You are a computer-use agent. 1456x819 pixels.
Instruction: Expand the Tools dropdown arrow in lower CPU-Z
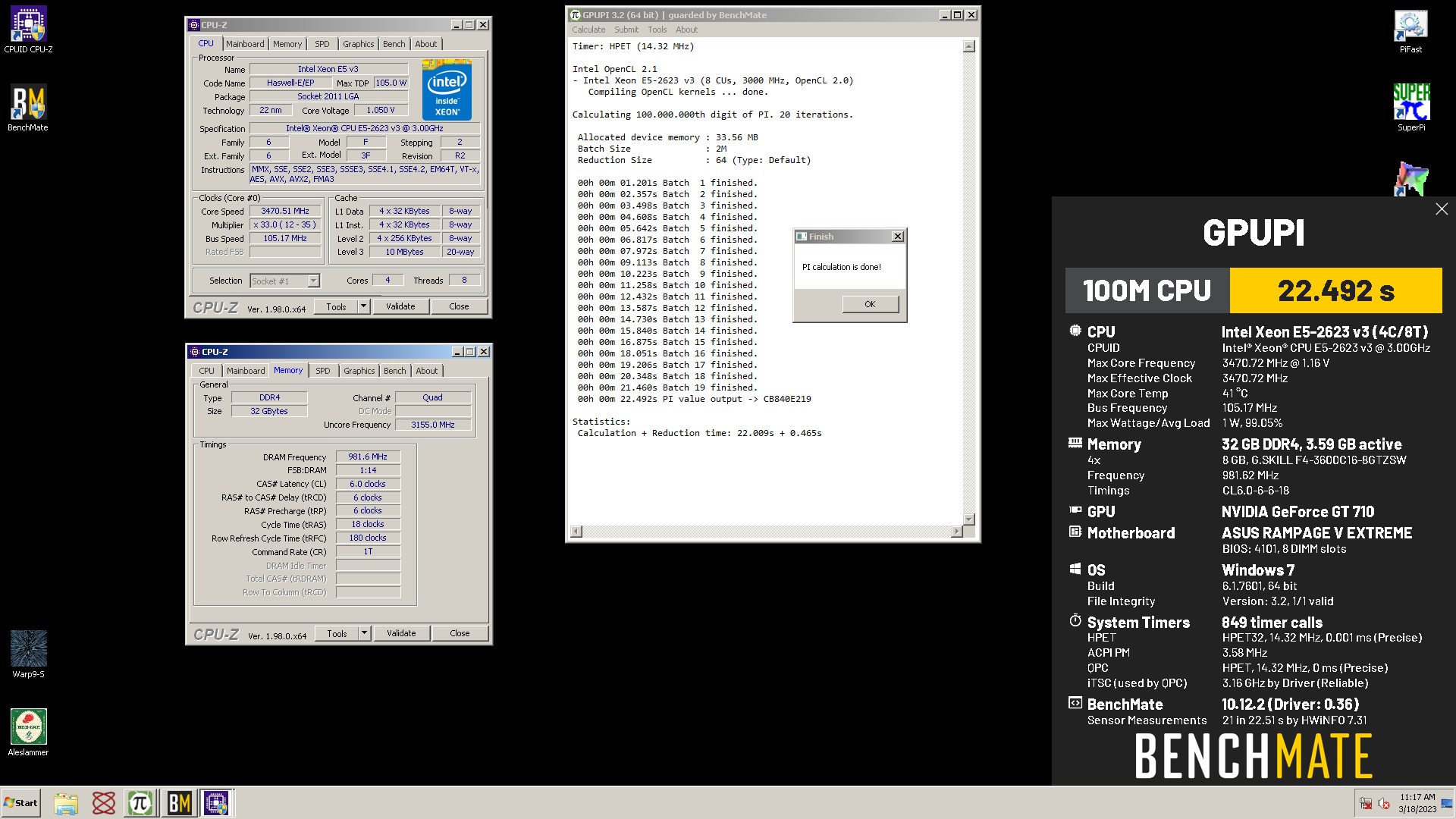pos(364,633)
